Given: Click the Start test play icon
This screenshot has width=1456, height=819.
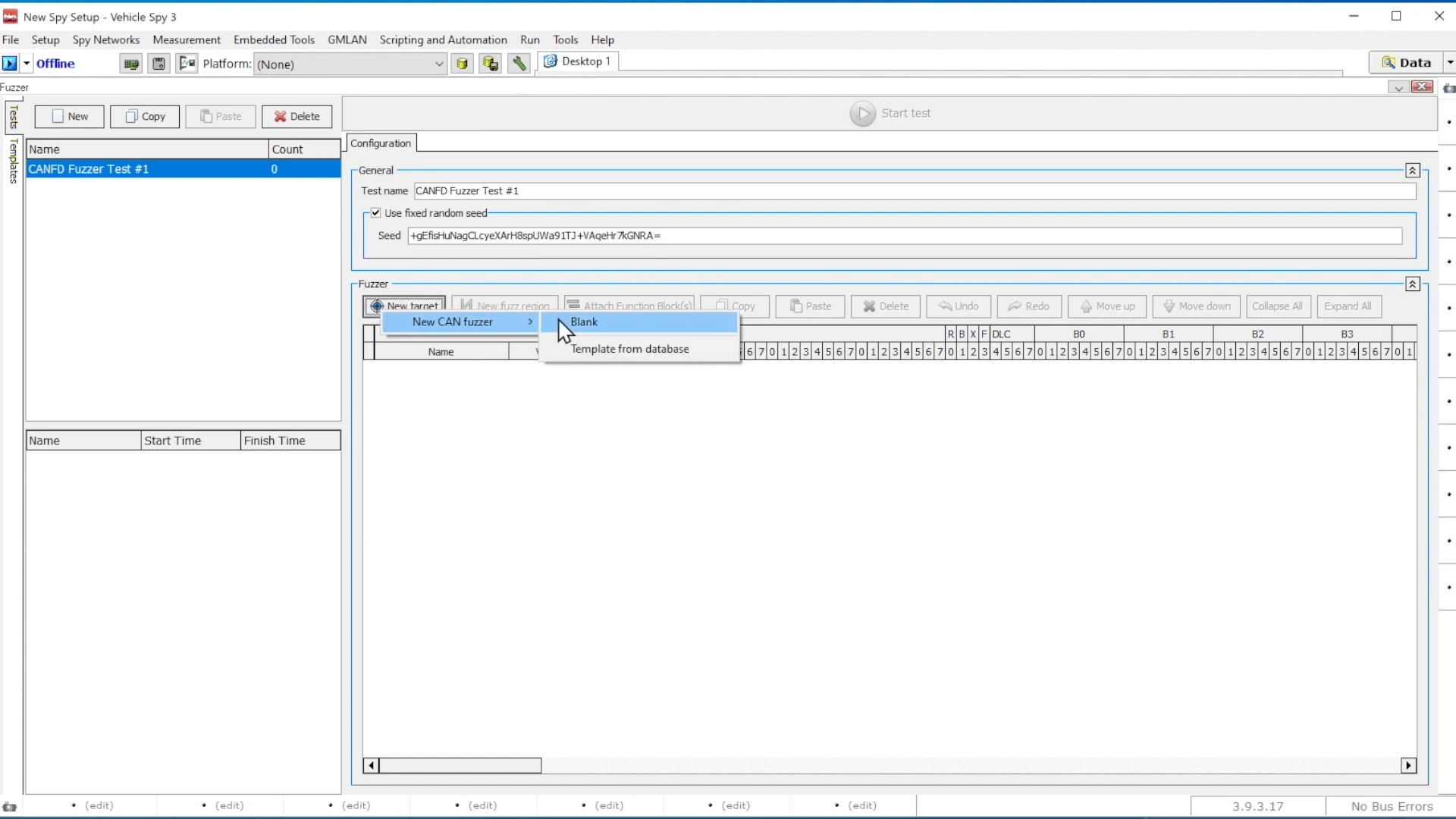Looking at the screenshot, I should coord(862,114).
